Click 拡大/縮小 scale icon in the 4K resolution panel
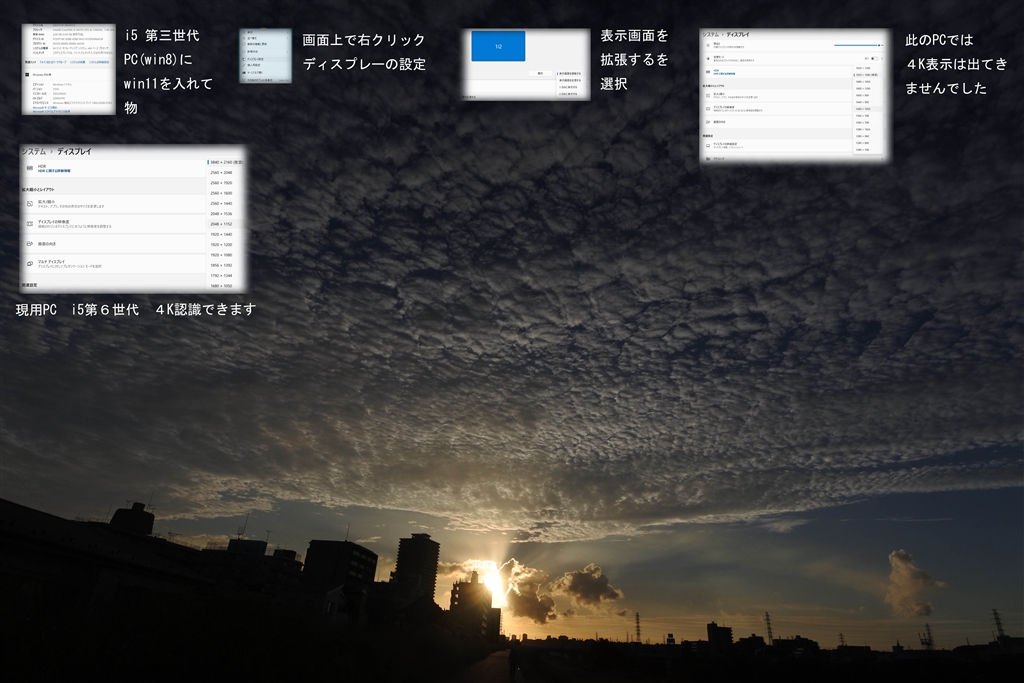 pos(30,204)
